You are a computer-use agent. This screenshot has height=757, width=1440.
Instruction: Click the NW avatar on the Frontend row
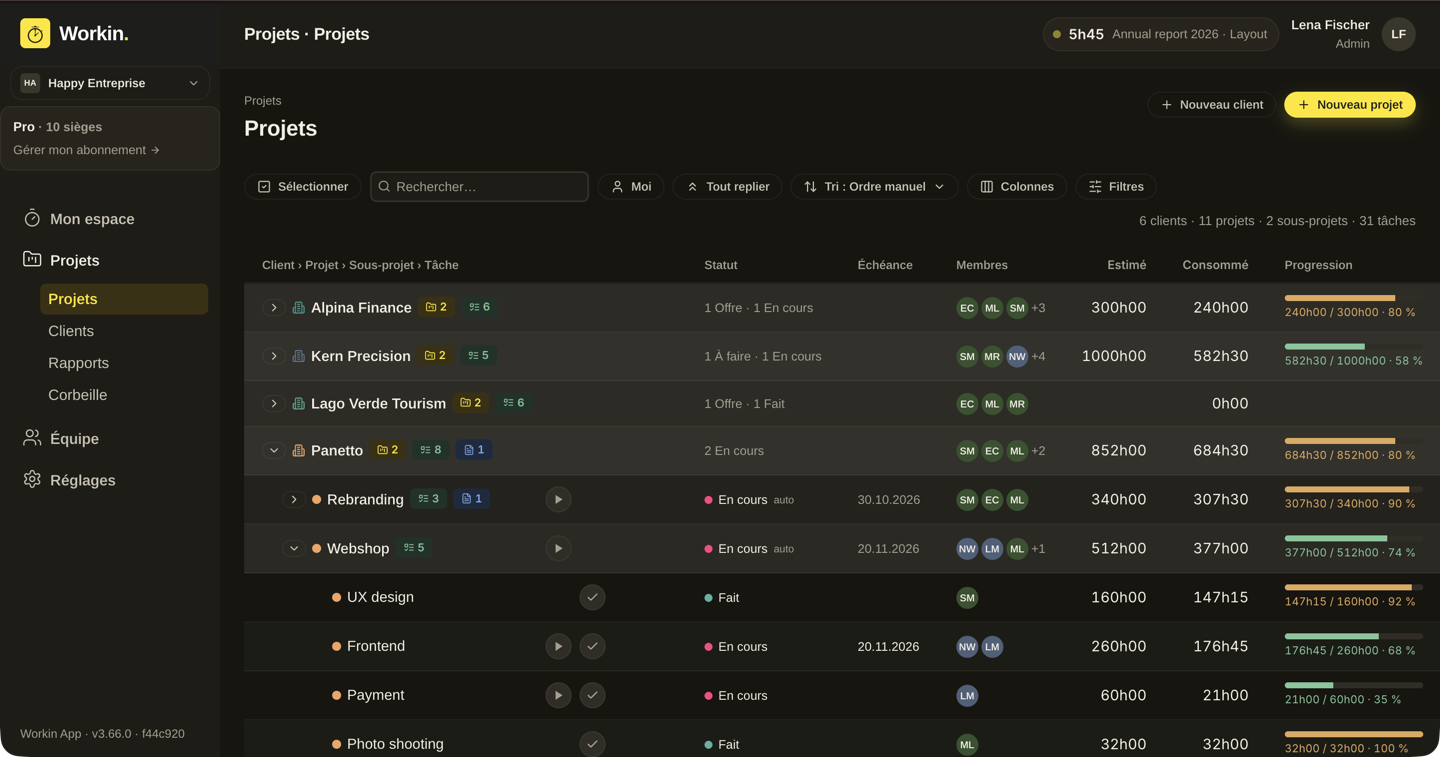(967, 647)
